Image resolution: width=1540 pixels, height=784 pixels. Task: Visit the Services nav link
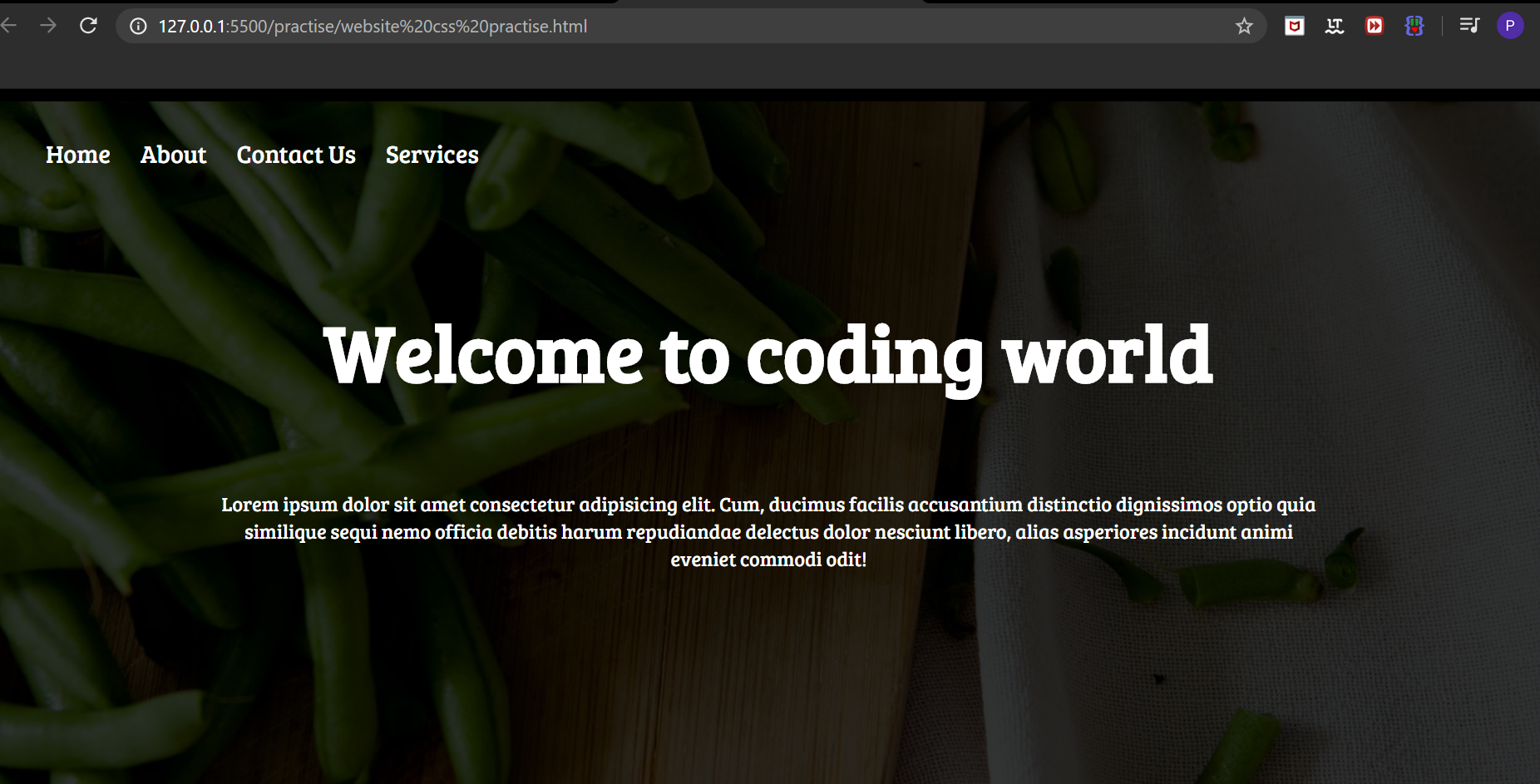[x=432, y=155]
